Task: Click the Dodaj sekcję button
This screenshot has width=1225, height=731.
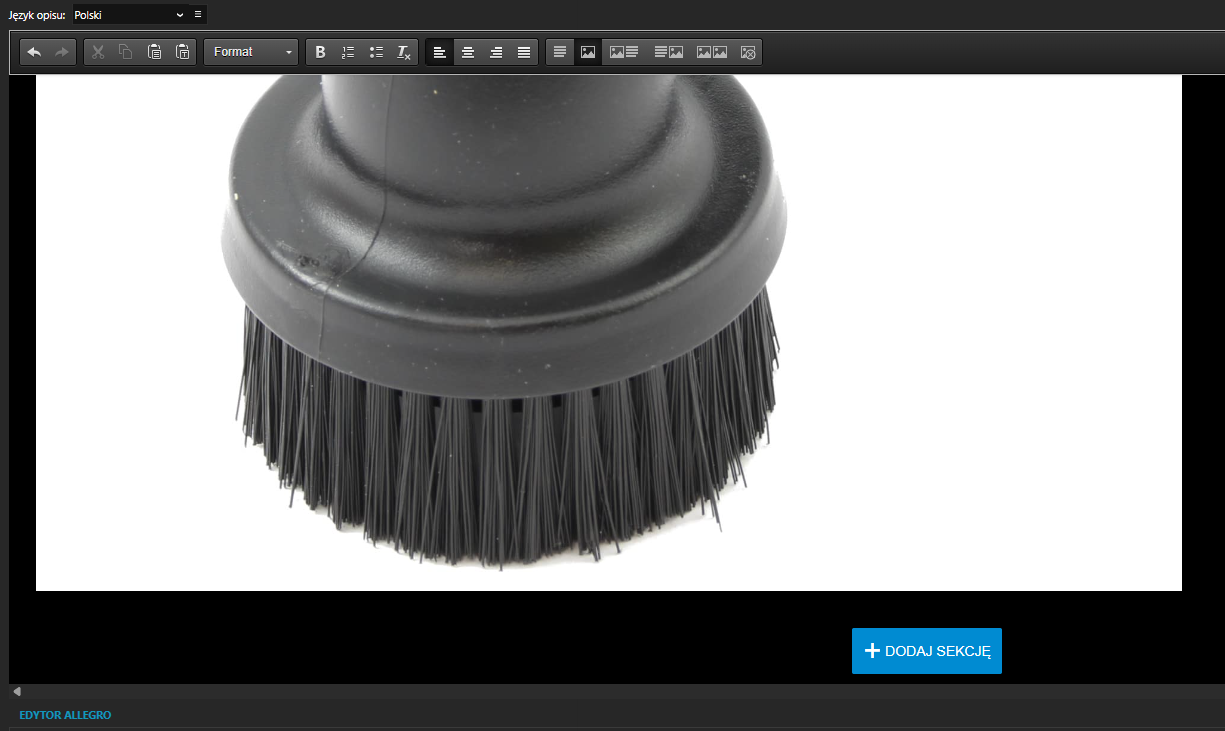Action: [926, 651]
